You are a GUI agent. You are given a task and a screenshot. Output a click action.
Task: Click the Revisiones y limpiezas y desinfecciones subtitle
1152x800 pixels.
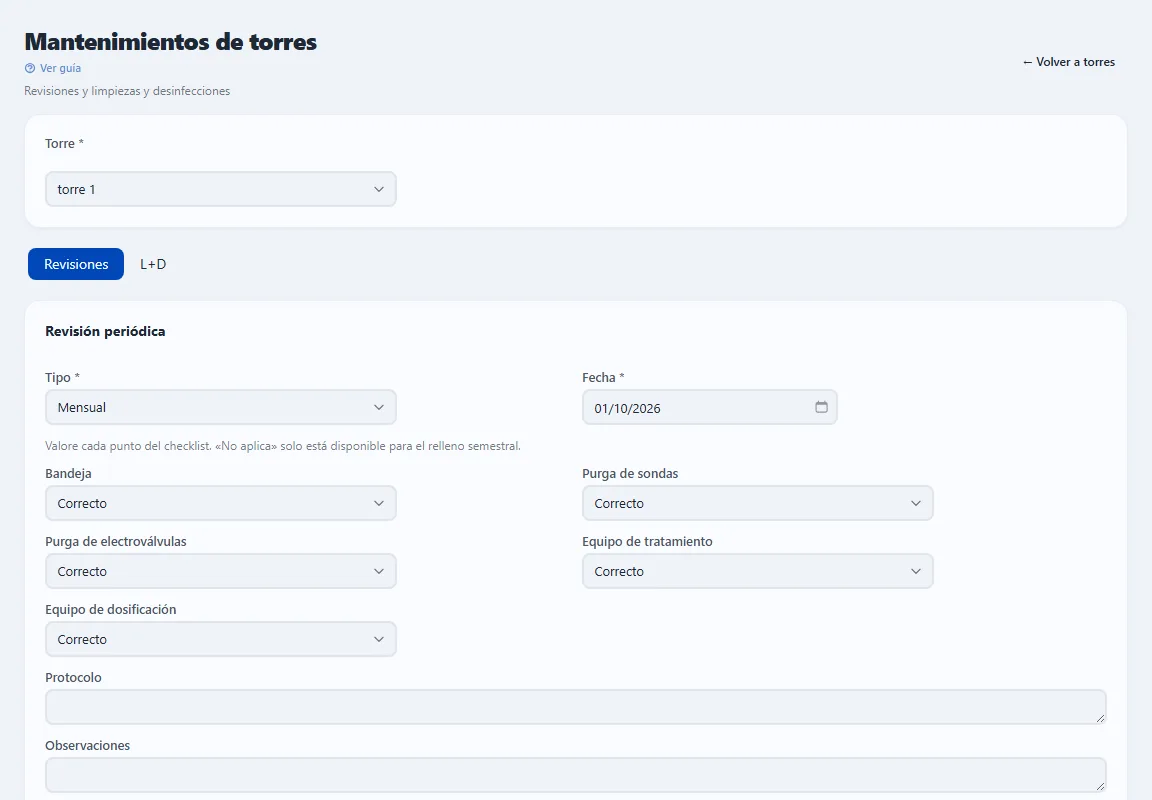[x=127, y=91]
